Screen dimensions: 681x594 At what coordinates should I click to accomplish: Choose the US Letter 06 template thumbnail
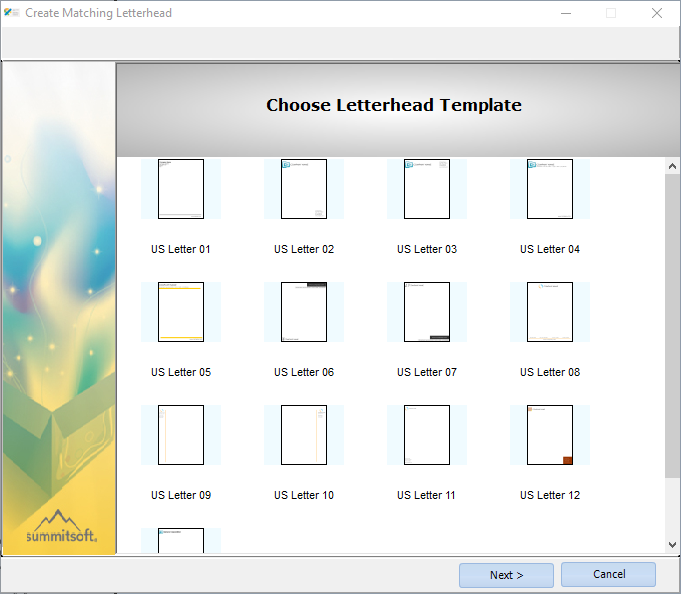pyautogui.click(x=304, y=312)
